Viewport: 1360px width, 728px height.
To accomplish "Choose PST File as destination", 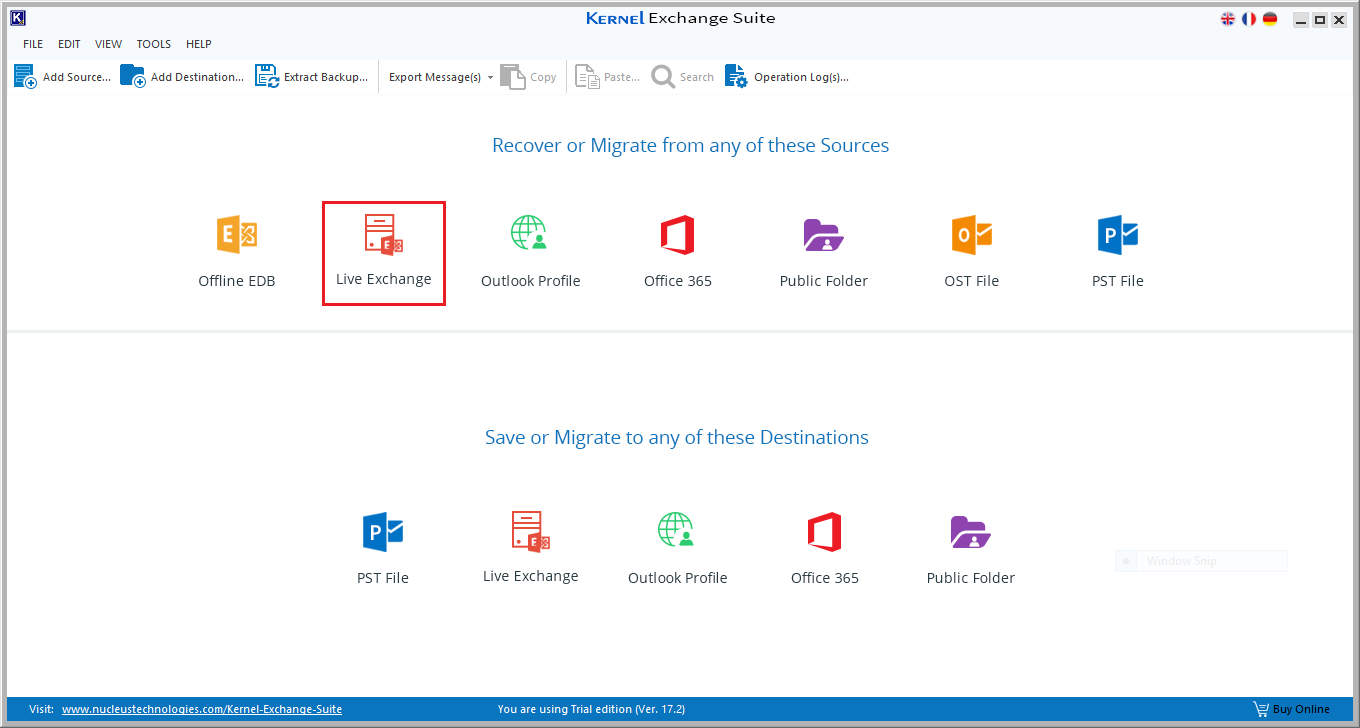I will (x=382, y=548).
